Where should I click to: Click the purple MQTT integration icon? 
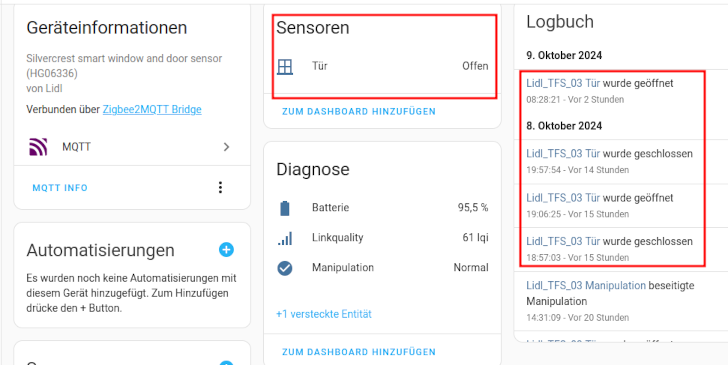point(38,147)
